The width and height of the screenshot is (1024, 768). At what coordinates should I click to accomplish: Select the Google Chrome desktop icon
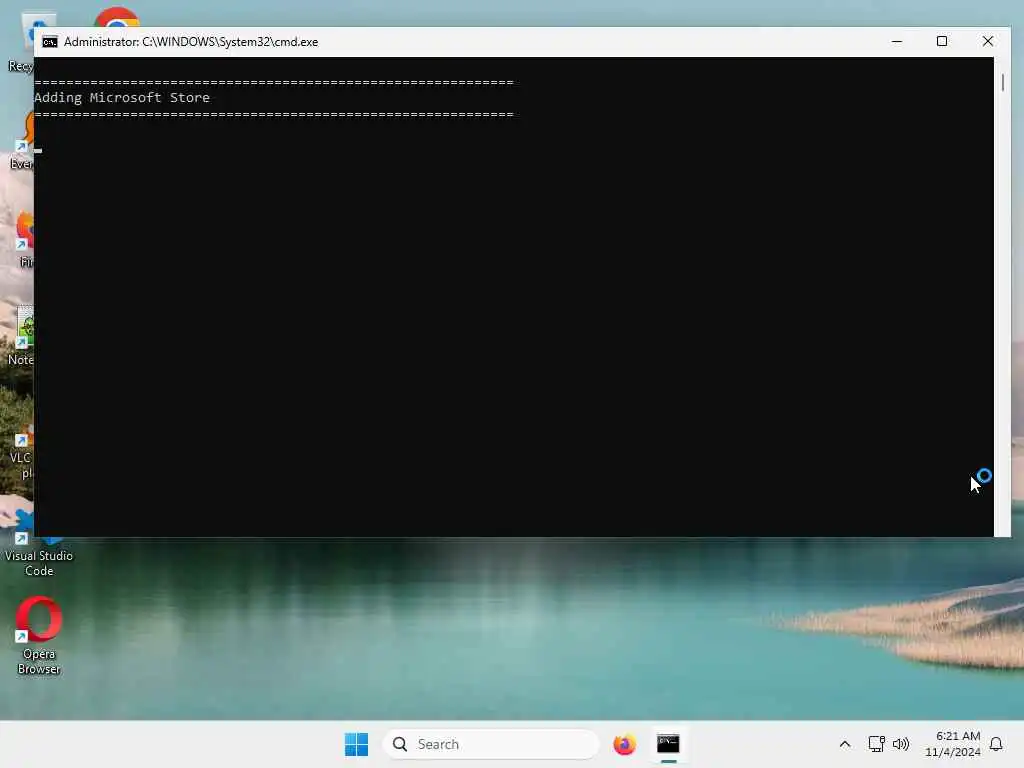pyautogui.click(x=116, y=17)
